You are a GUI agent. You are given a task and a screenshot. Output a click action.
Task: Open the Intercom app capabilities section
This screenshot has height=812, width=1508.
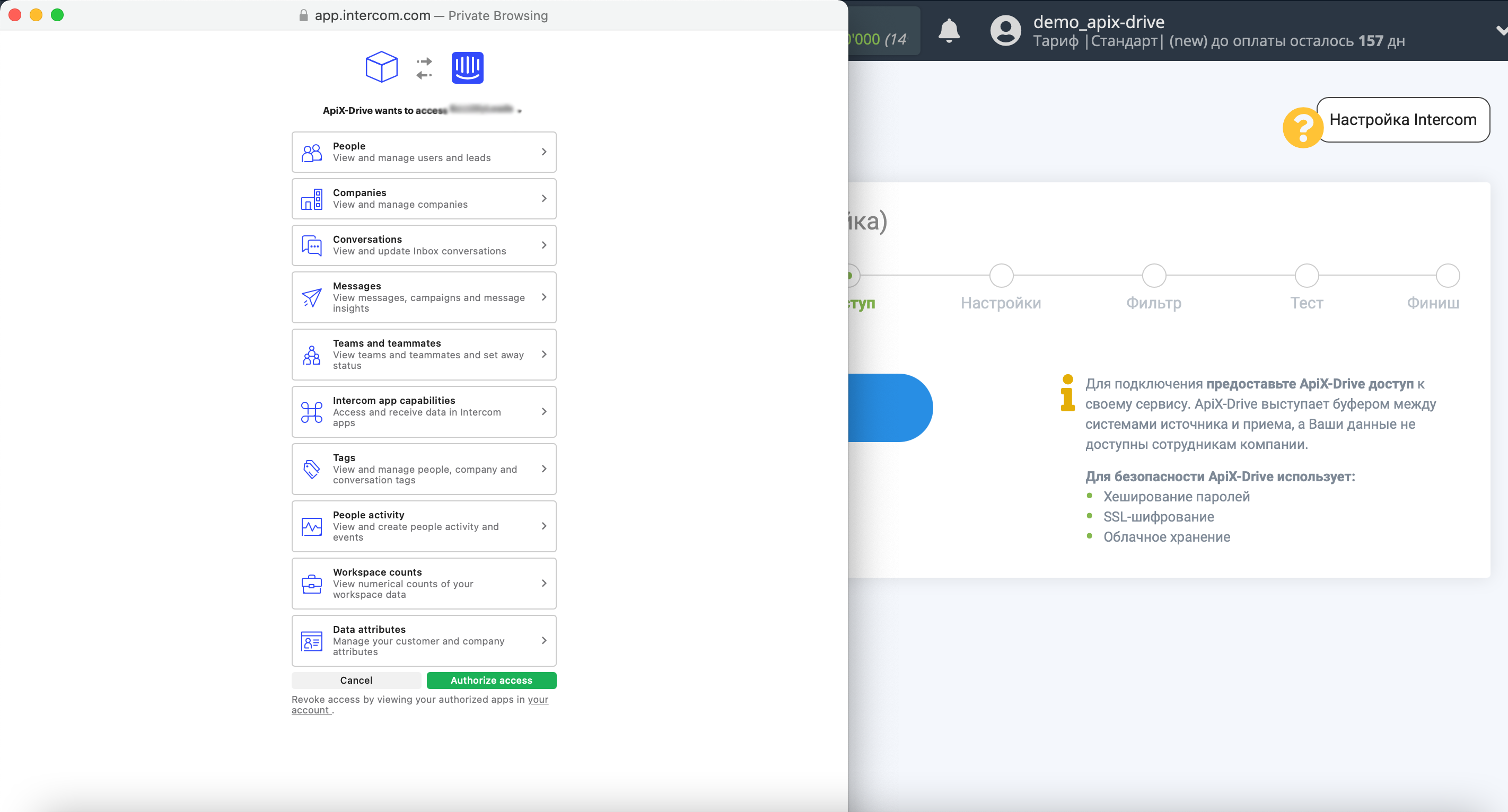tap(423, 411)
